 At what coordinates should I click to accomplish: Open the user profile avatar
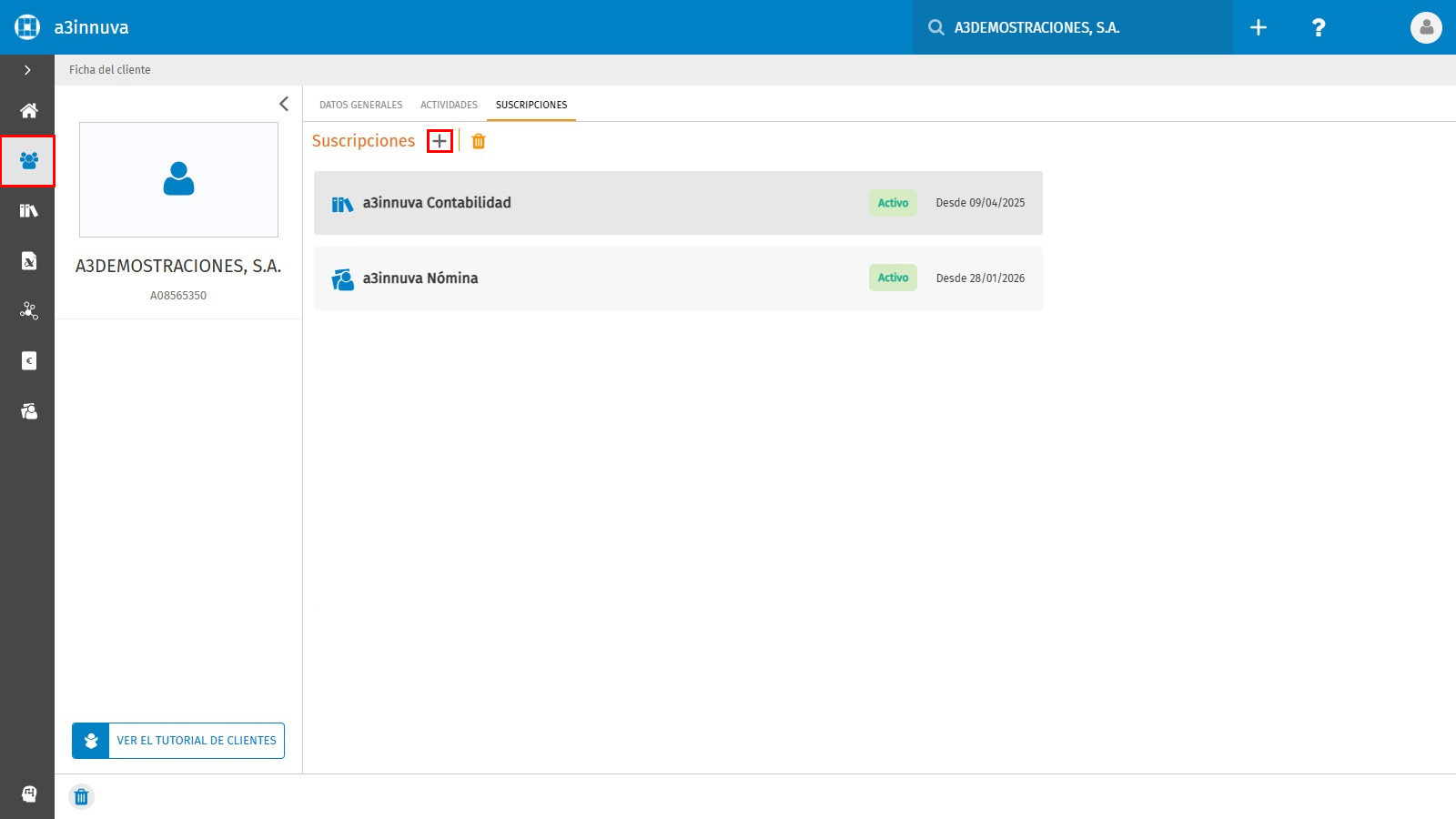[x=1426, y=27]
